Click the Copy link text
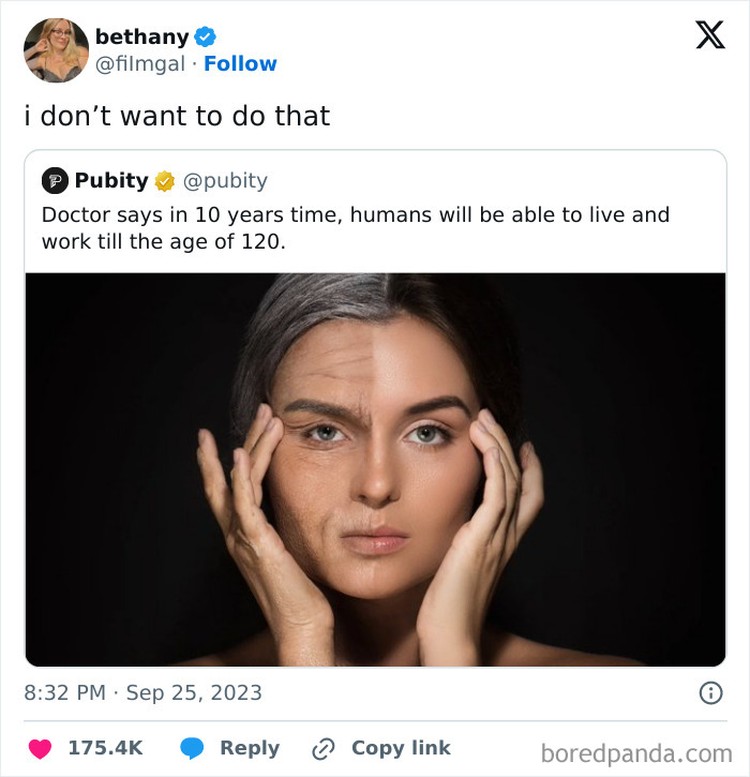The width and height of the screenshot is (750, 777). (401, 748)
